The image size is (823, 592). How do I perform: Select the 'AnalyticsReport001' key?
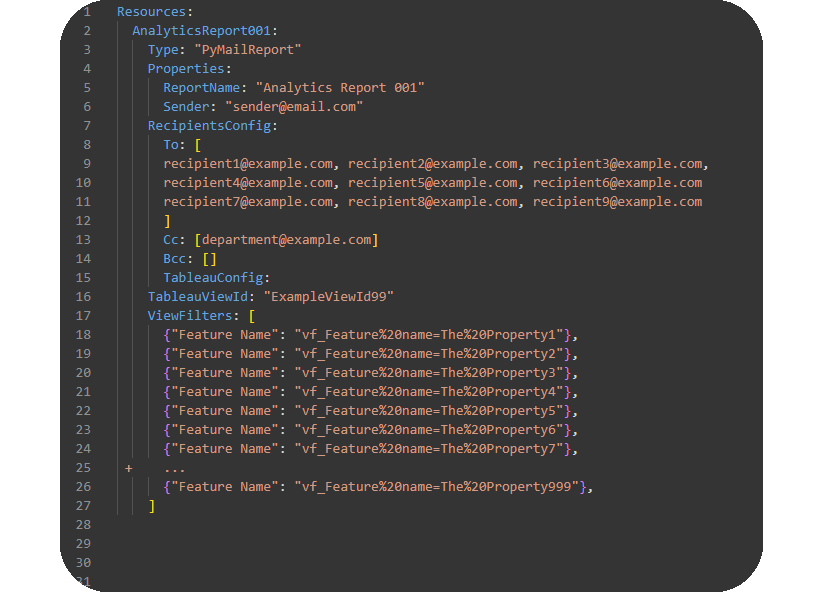coord(202,31)
